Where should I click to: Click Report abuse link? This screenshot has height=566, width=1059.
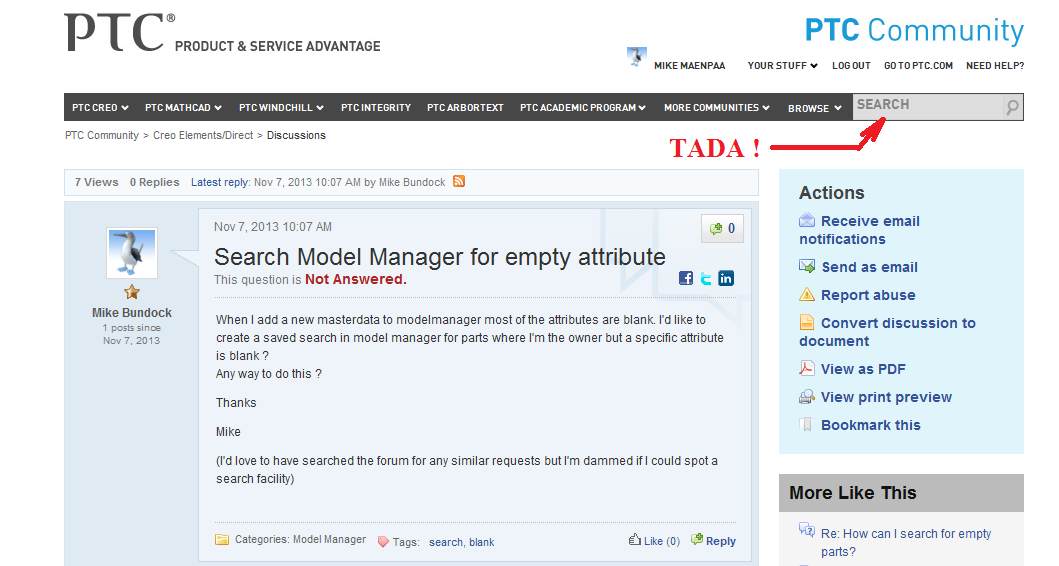pos(868,295)
